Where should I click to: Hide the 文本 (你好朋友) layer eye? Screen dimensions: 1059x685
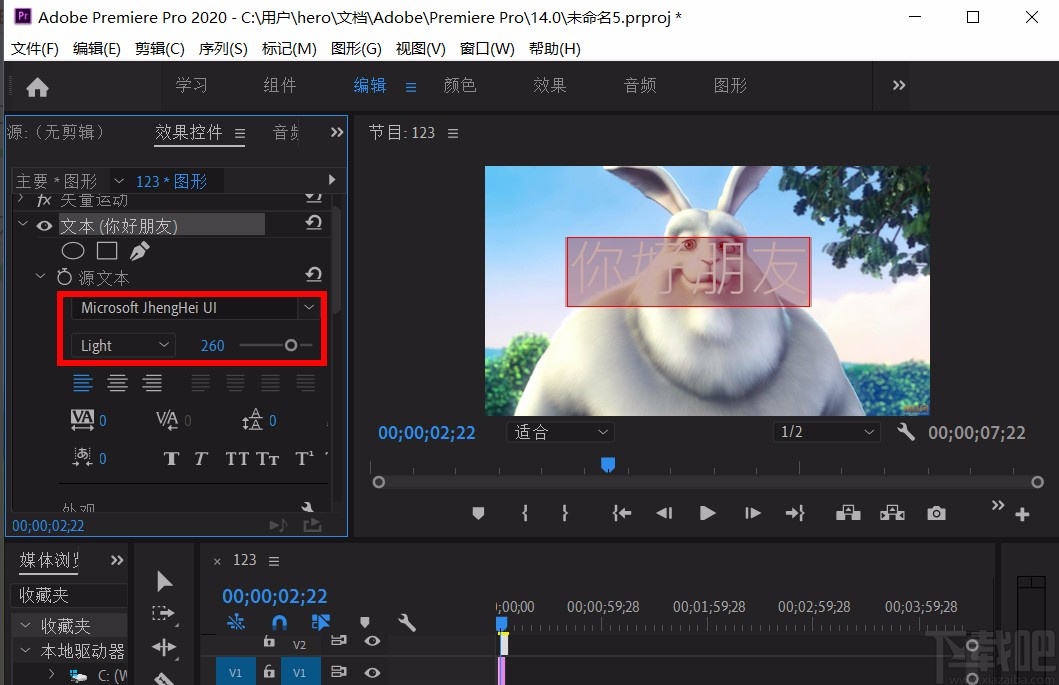point(45,226)
